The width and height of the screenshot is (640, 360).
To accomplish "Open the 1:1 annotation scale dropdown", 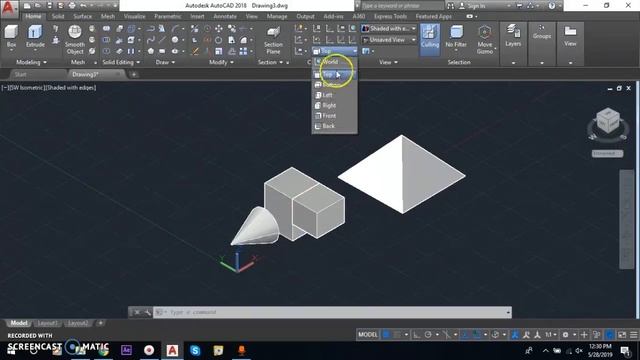I will point(551,335).
